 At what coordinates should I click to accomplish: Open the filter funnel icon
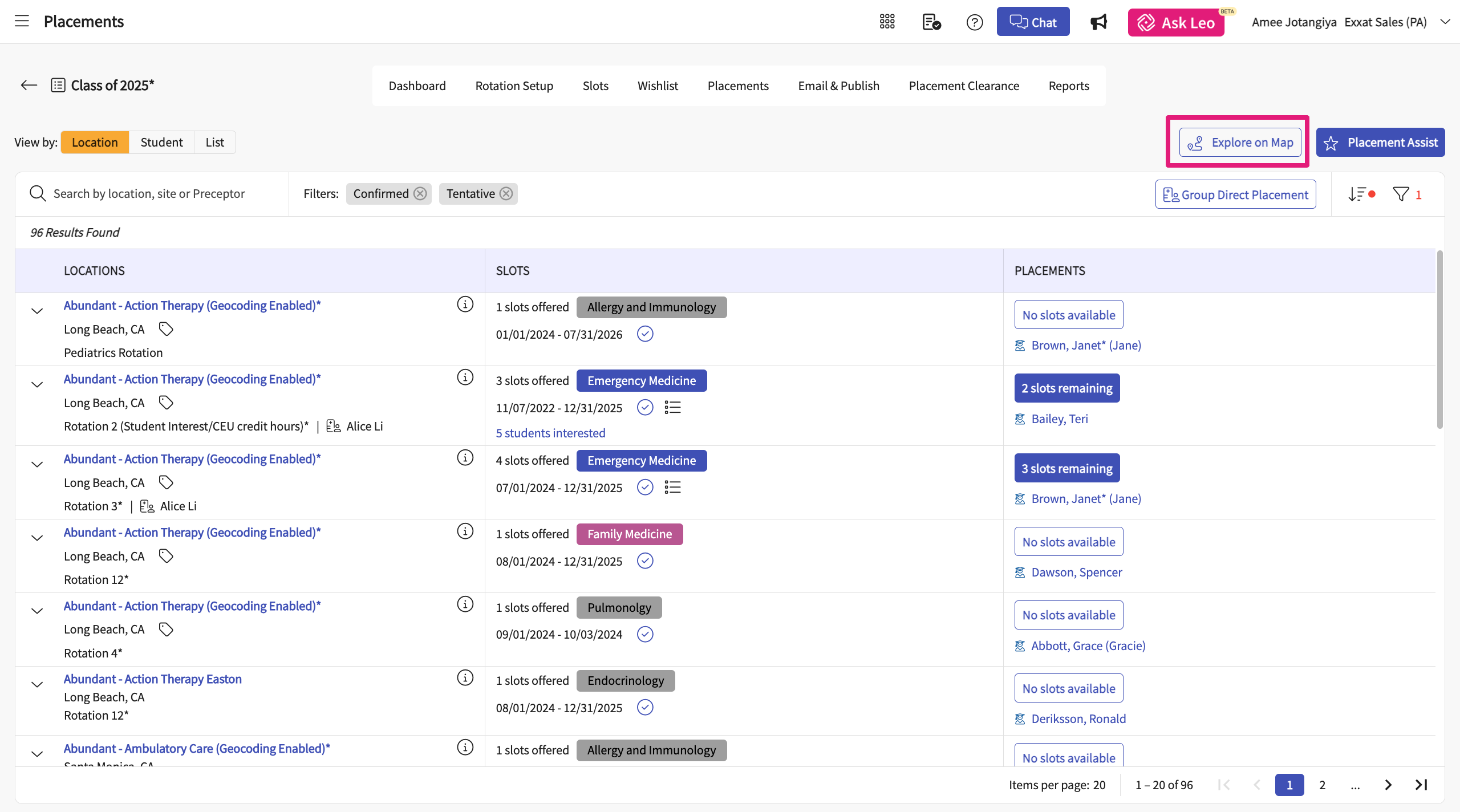tap(1401, 194)
